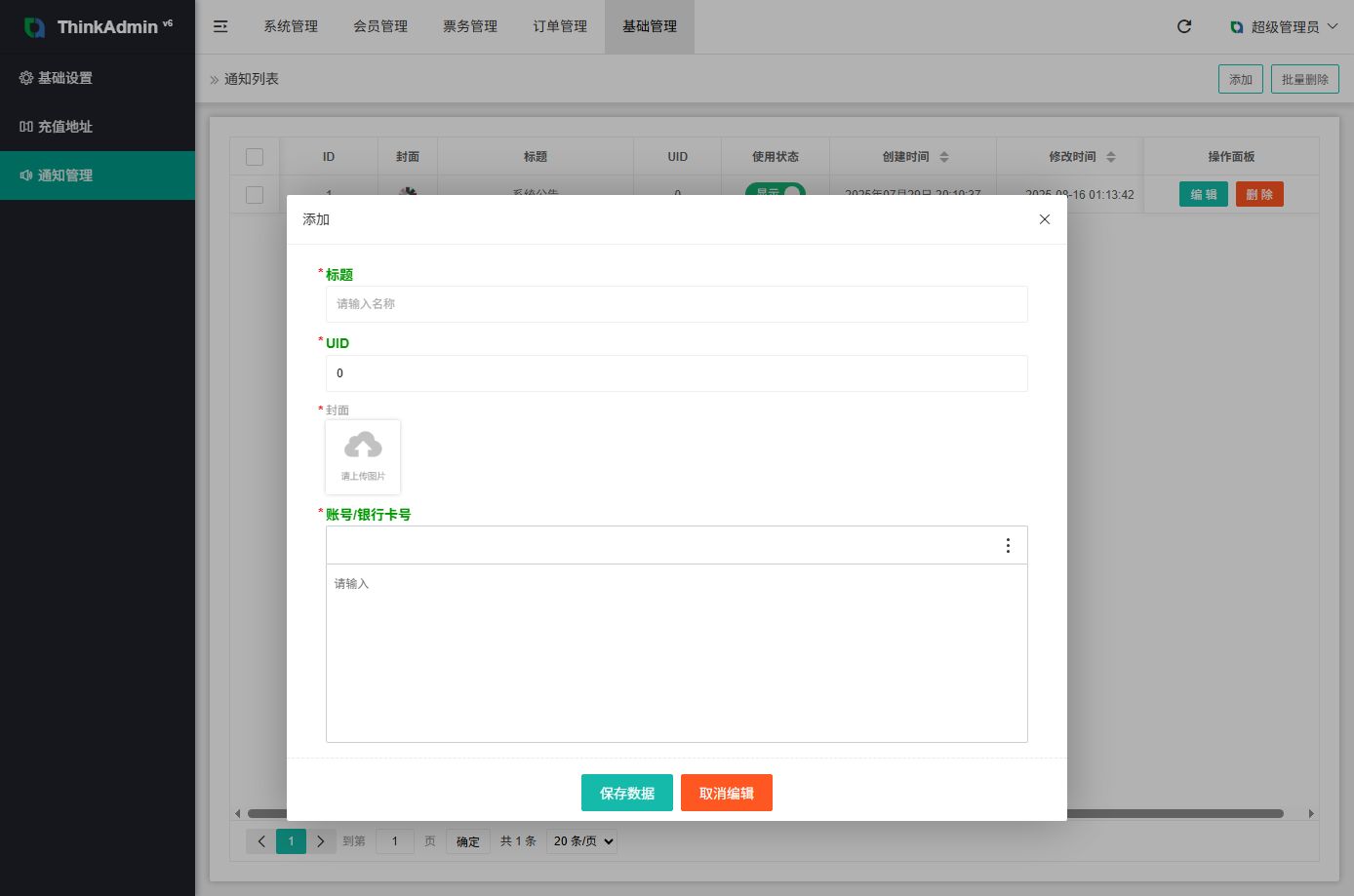
Task: Select all rows header checkbox
Action: [x=255, y=157]
